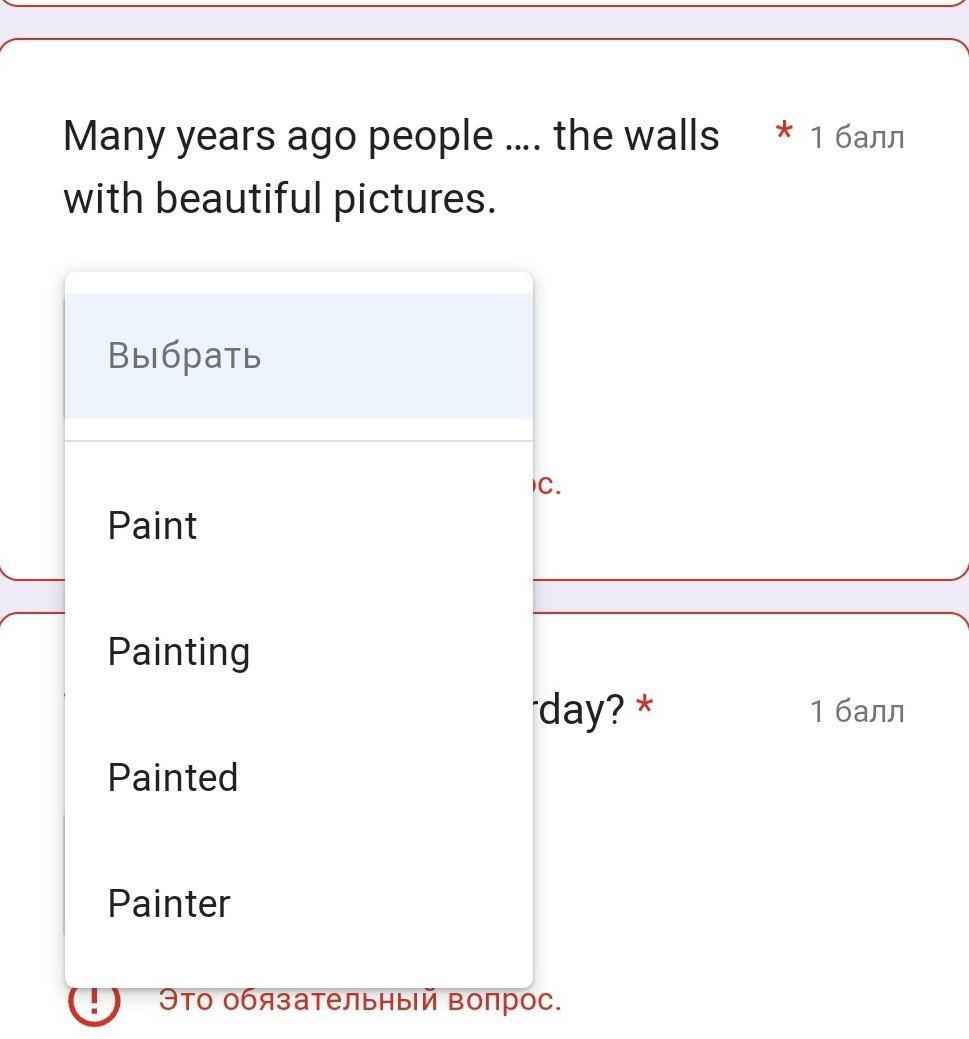The image size is (969, 1039).
Task: Choose the "Painter" option
Action: pos(169,904)
